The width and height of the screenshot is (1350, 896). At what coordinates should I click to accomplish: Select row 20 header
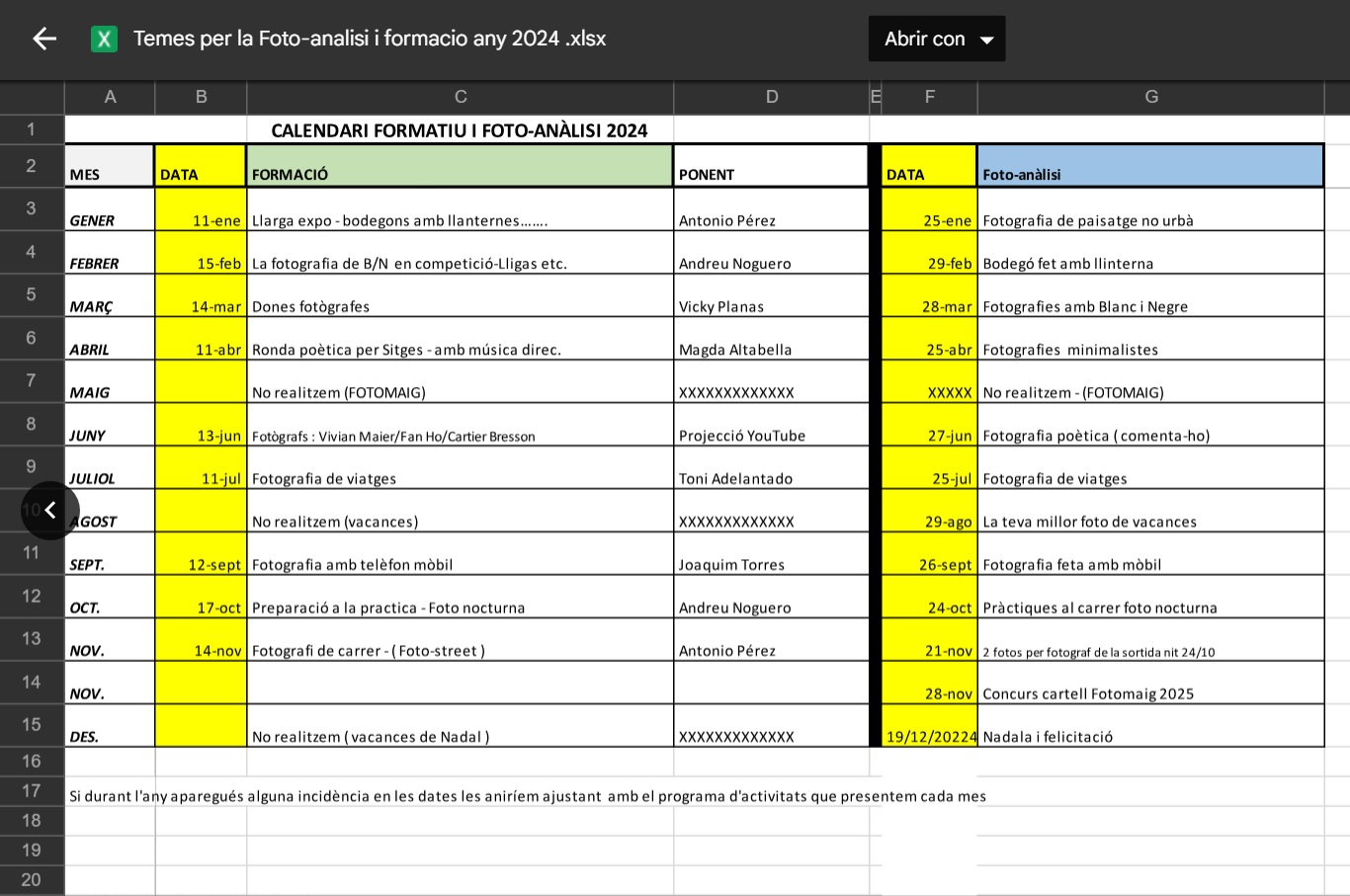tap(32, 880)
